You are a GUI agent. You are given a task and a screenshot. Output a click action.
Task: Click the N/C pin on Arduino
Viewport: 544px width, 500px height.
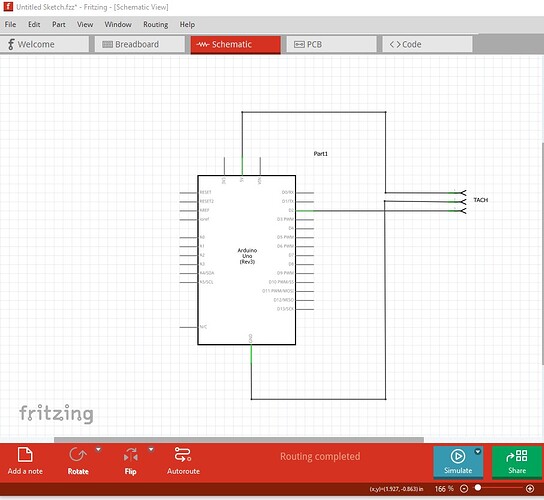188,327
